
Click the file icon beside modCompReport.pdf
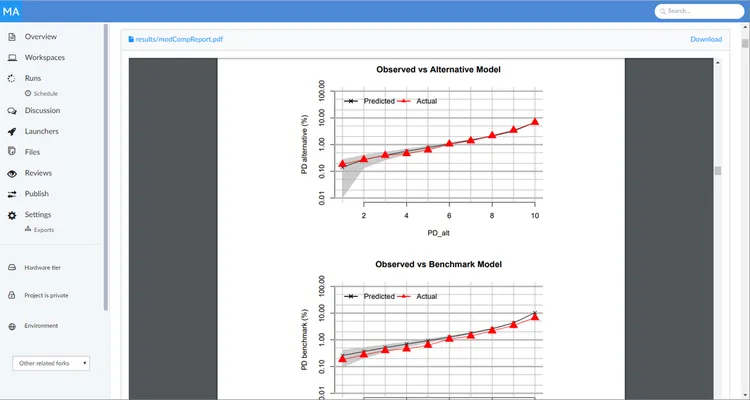click(x=131, y=39)
